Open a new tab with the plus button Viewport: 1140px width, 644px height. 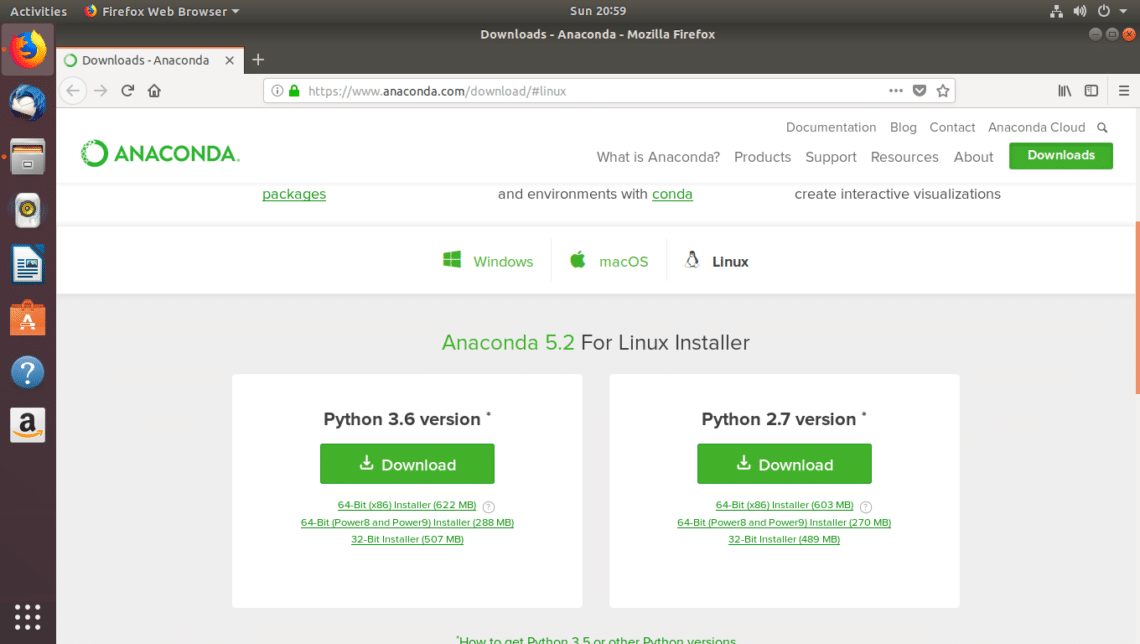tap(258, 60)
